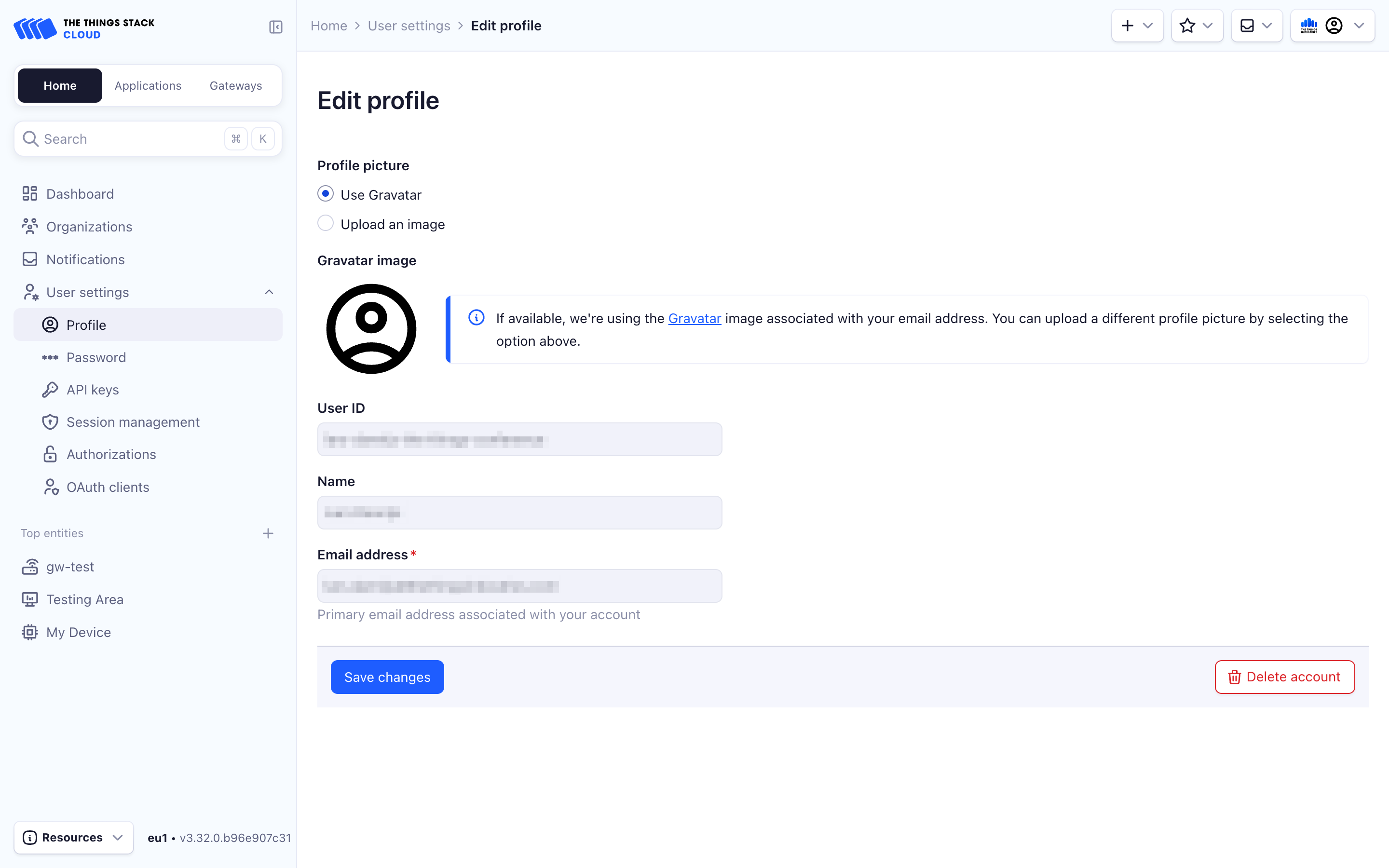
Task: Add top entity with plus icon
Action: click(x=268, y=533)
